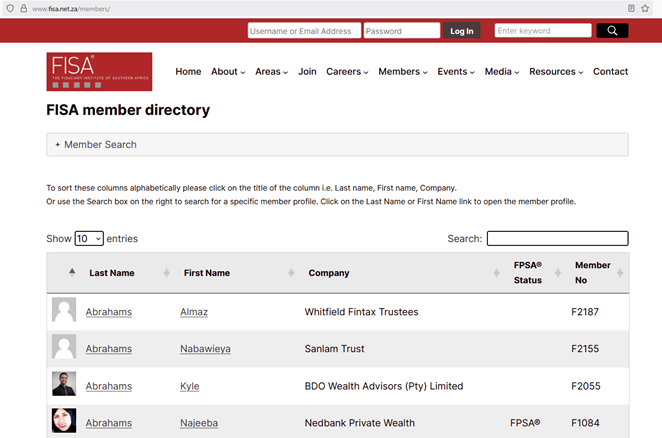Open Nabawieya first name link
The image size is (662, 438).
click(205, 349)
